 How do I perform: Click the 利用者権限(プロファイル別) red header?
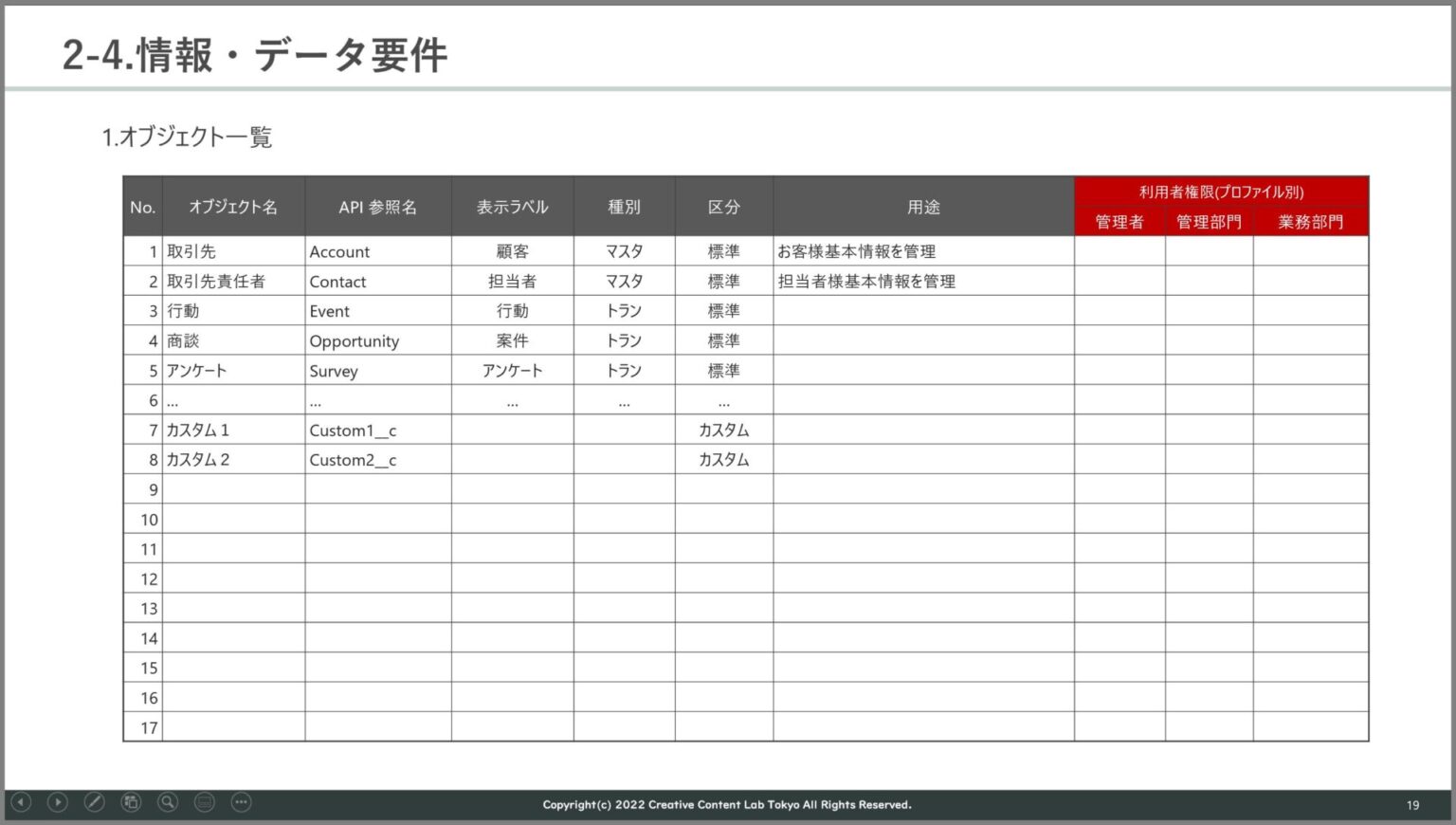1221,192
